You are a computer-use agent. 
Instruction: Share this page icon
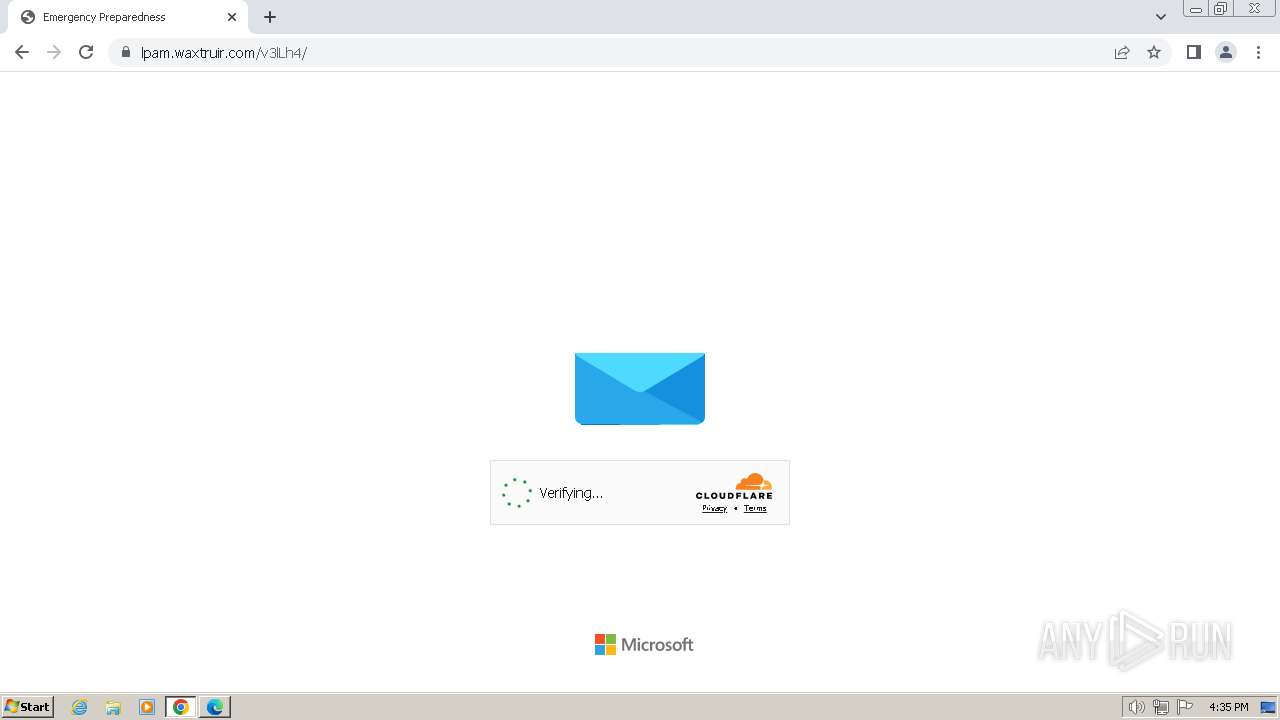pos(1122,52)
